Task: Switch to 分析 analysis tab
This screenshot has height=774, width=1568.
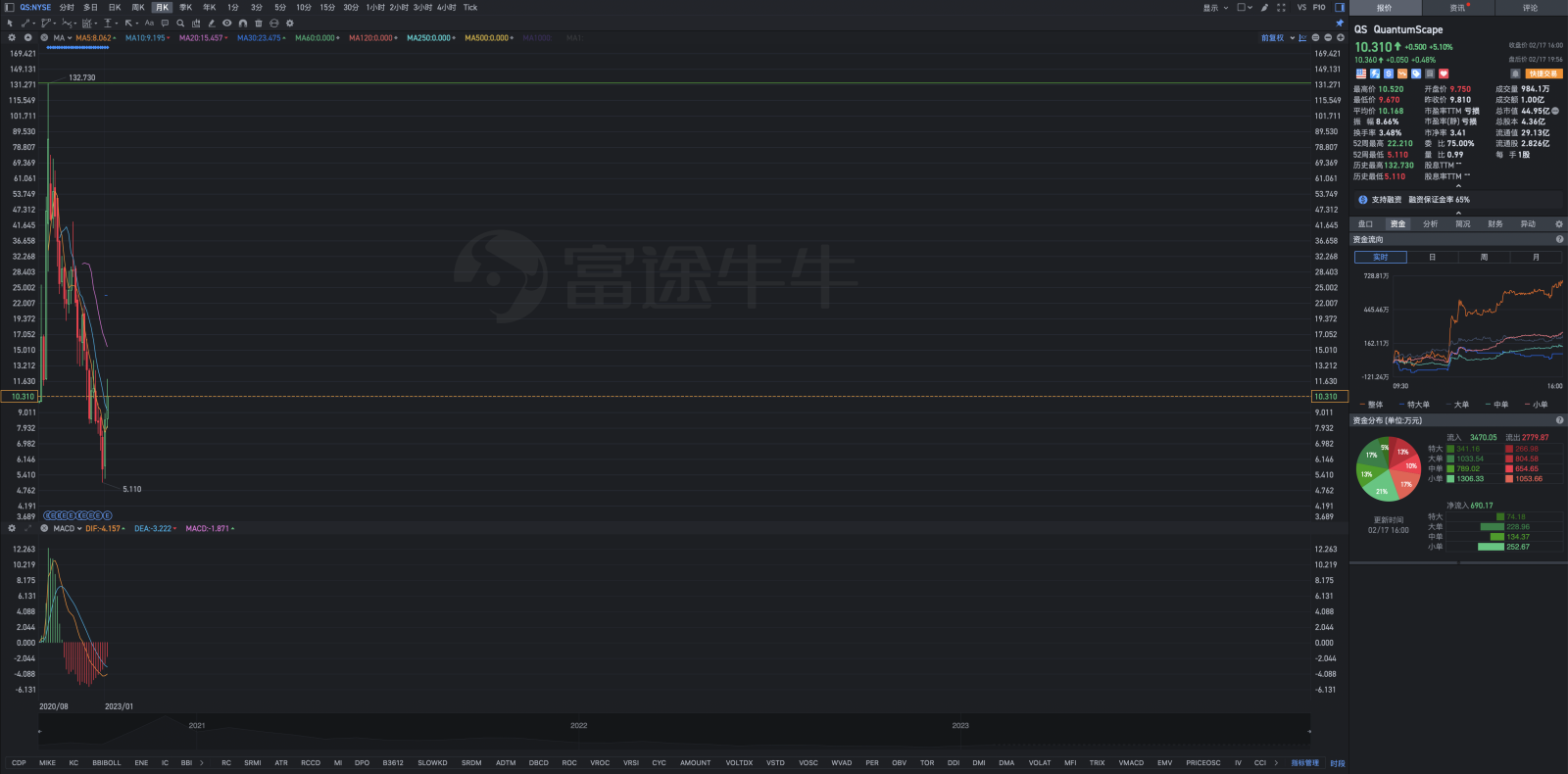Action: (x=1430, y=224)
